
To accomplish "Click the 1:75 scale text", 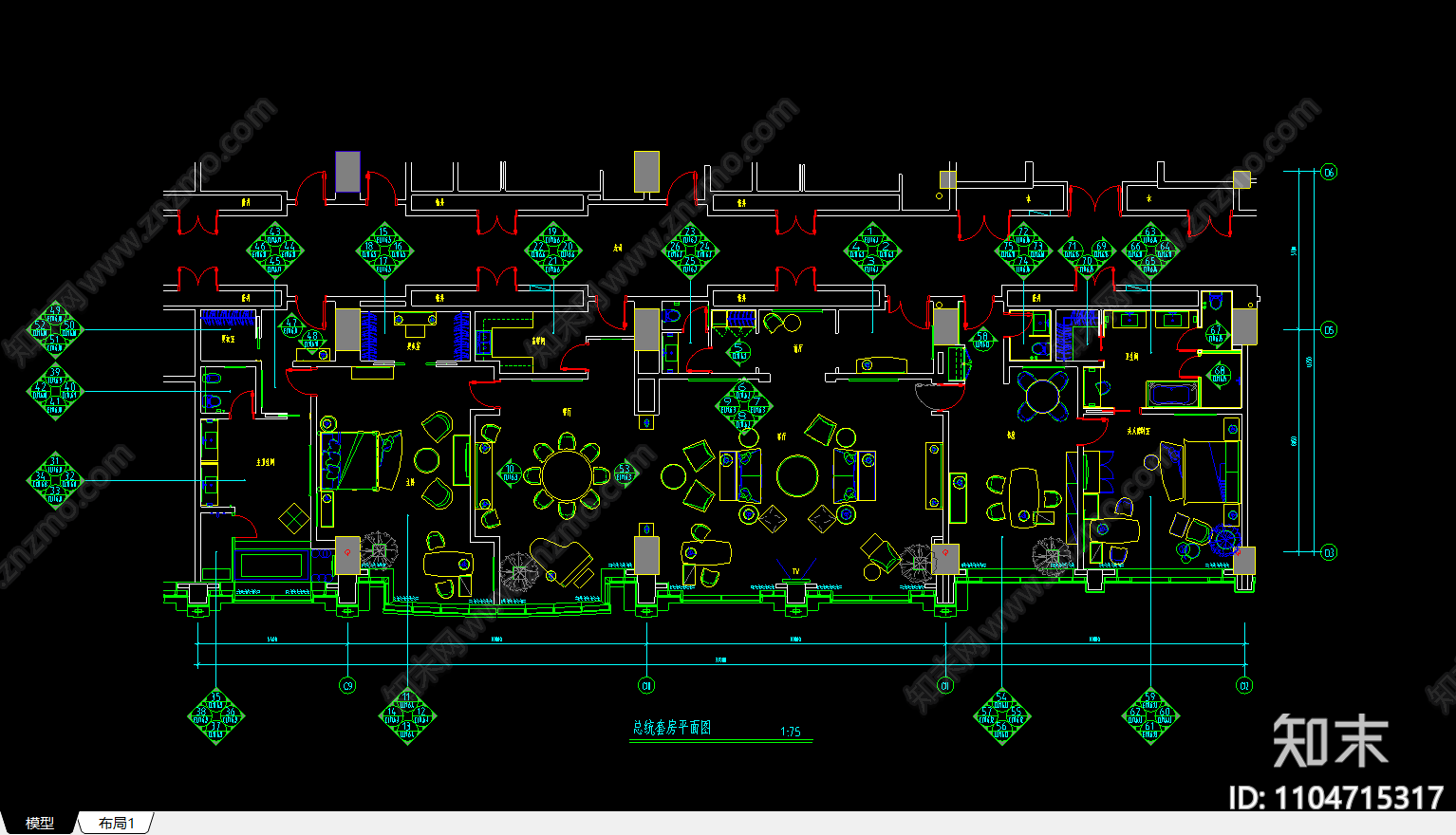I will 791,732.
